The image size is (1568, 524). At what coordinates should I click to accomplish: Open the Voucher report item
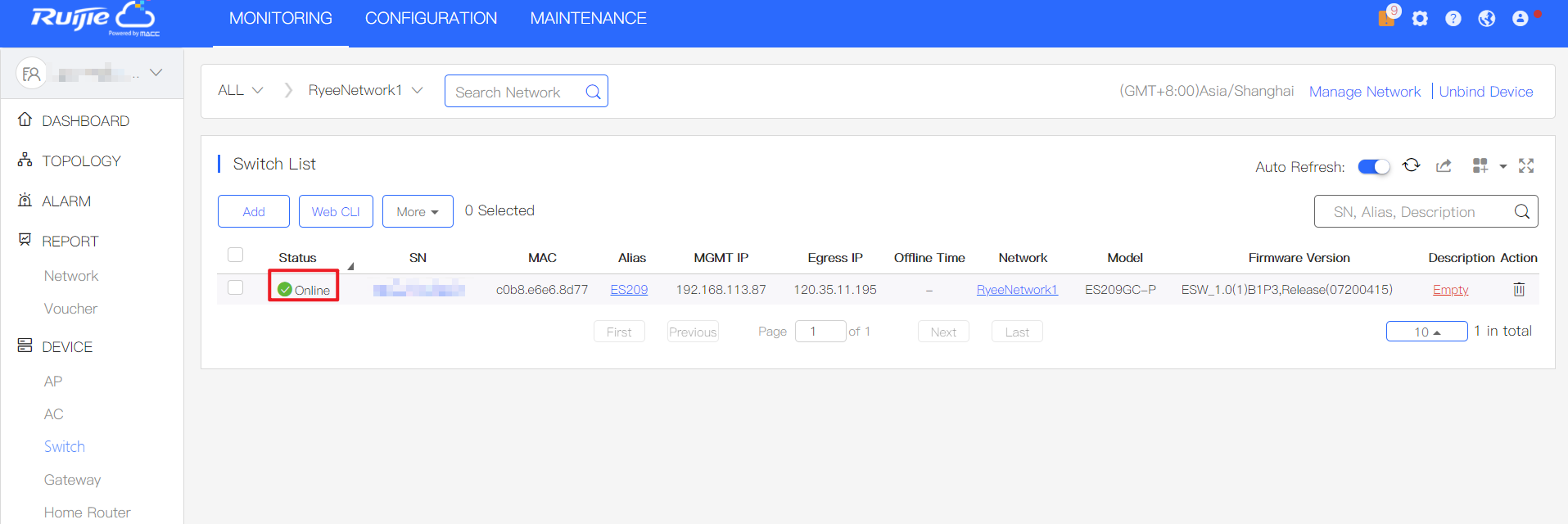coord(70,309)
